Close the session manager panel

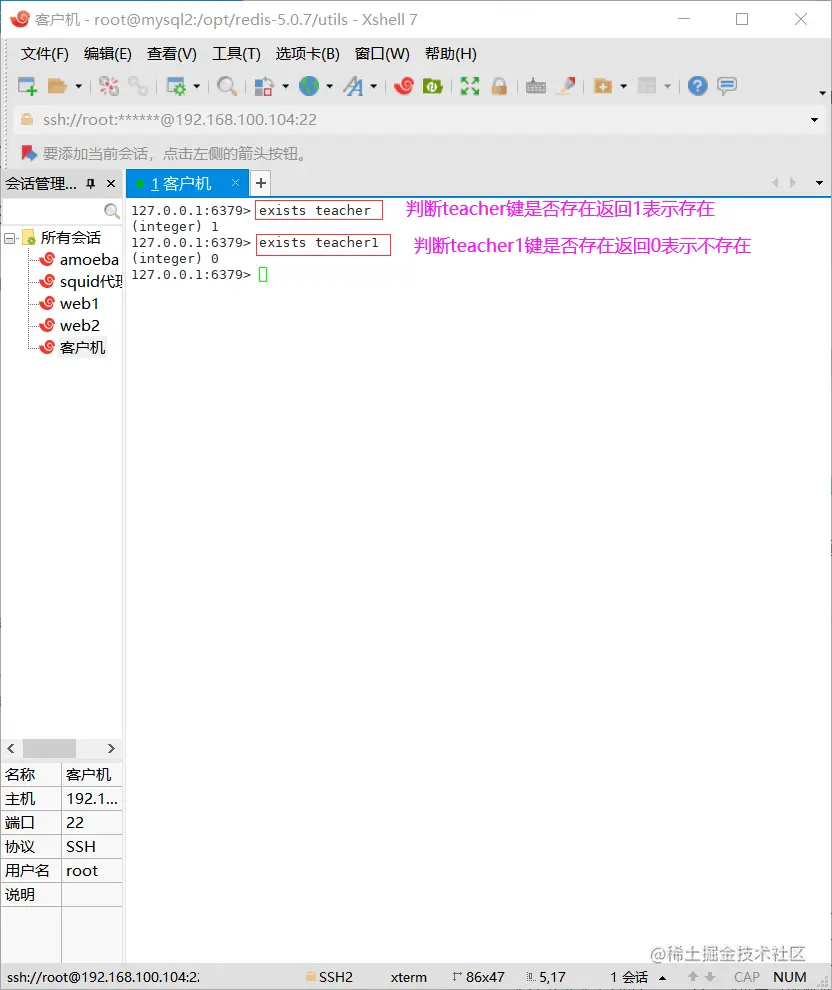111,184
